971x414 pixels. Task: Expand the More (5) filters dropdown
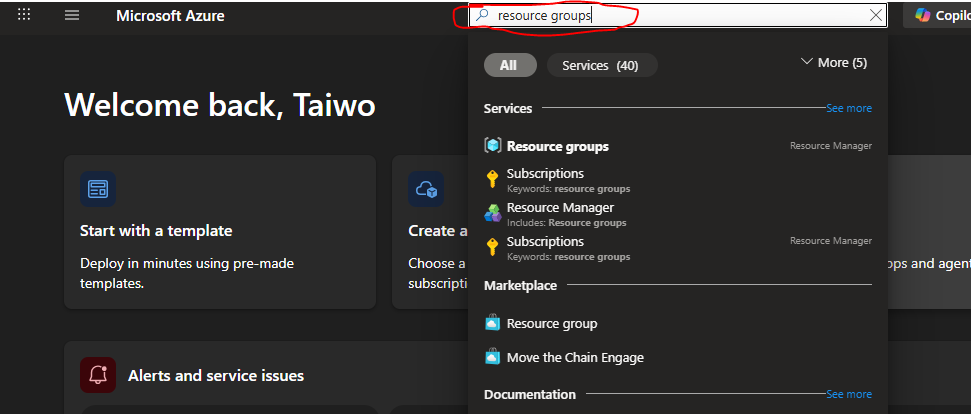click(834, 63)
